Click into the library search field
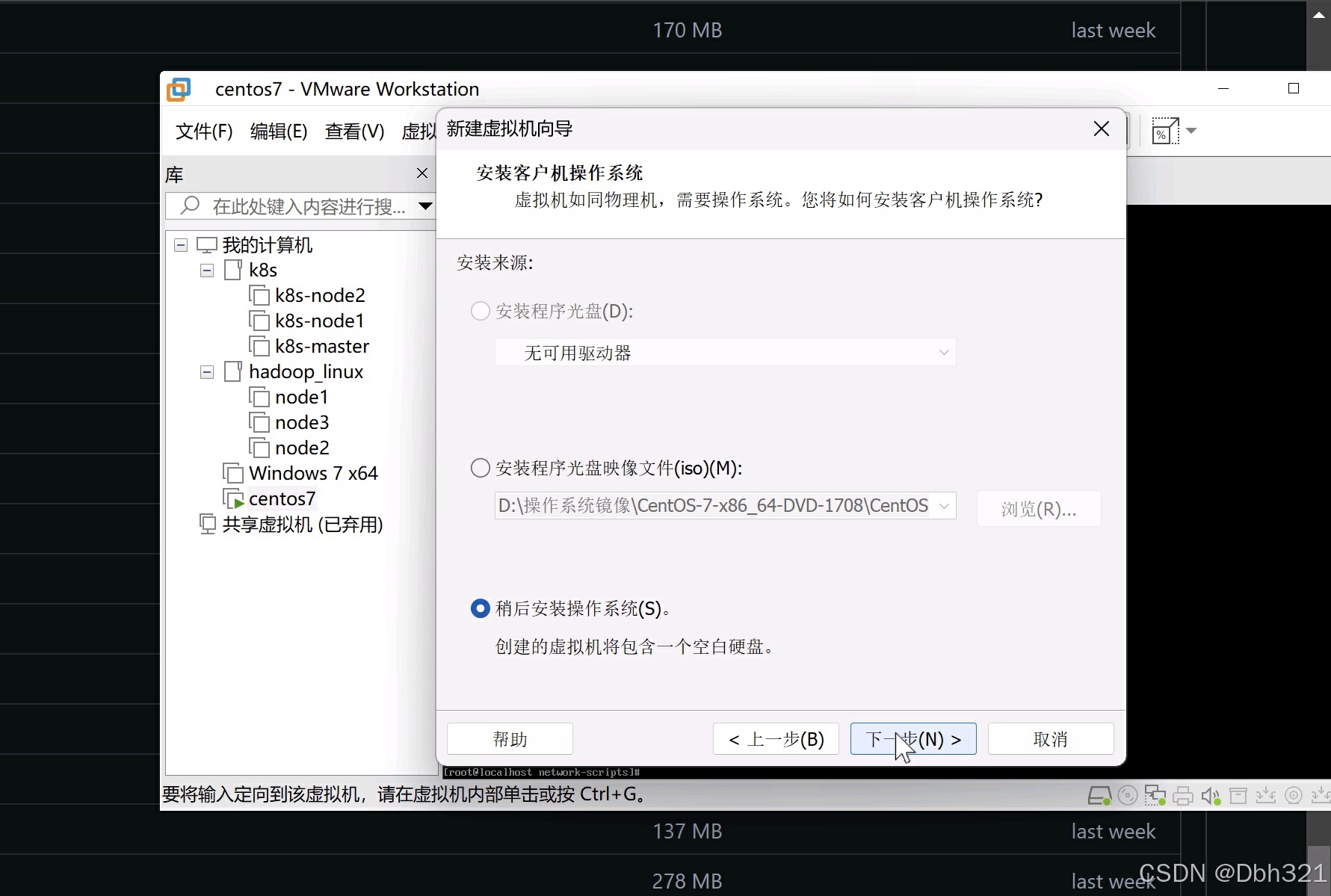Viewport: 1331px width, 896px height. (x=299, y=206)
